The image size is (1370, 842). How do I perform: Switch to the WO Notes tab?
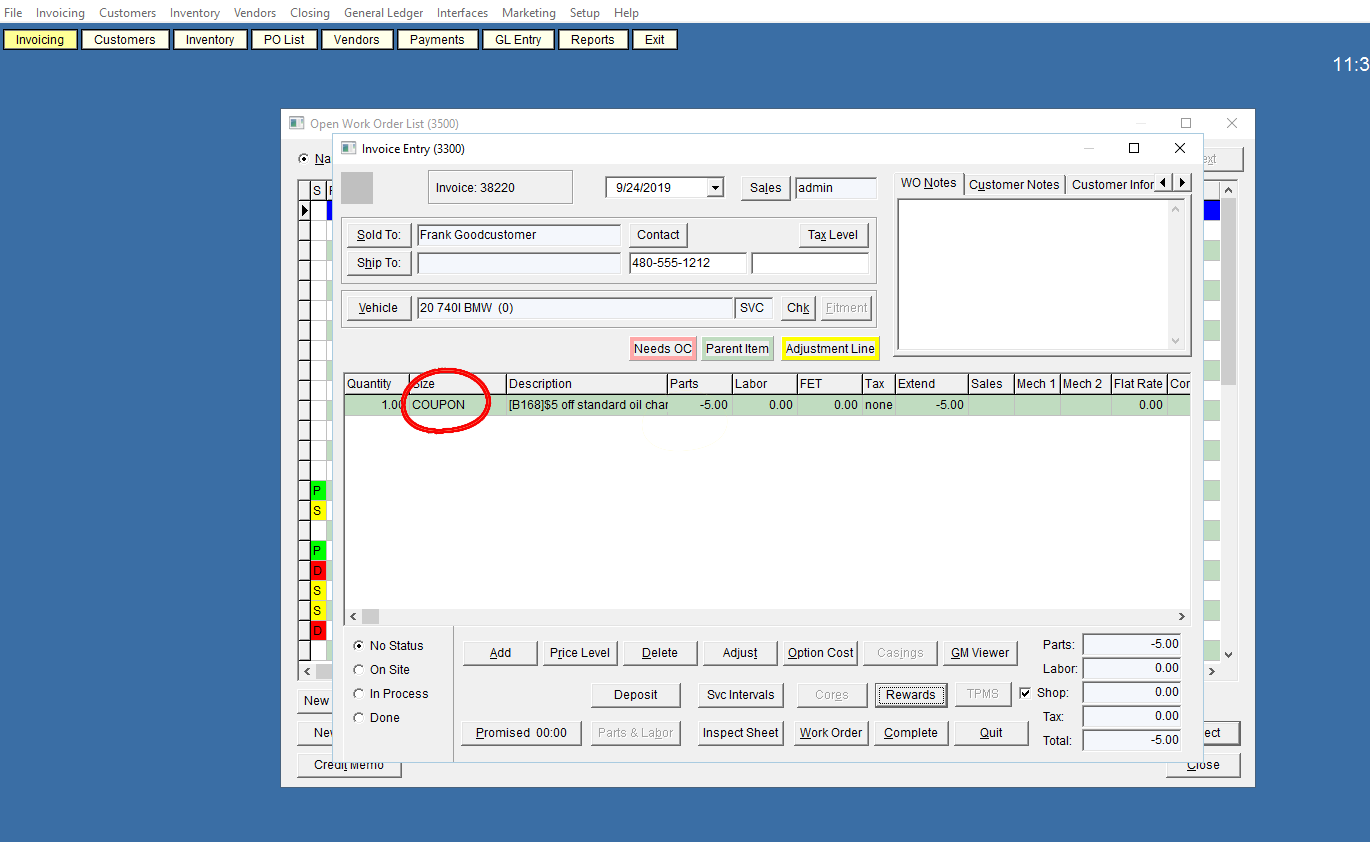(x=928, y=183)
